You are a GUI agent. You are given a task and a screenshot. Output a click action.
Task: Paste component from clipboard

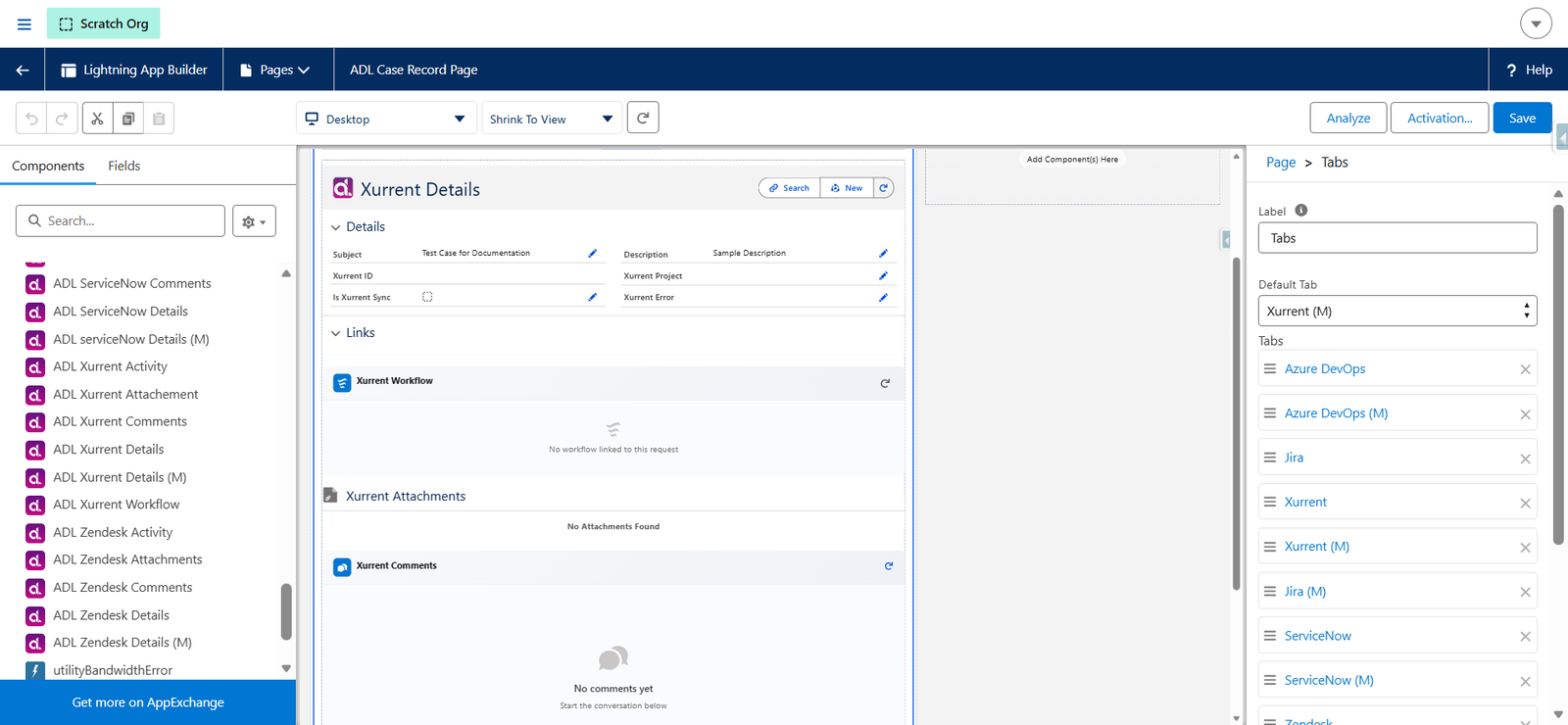point(159,119)
